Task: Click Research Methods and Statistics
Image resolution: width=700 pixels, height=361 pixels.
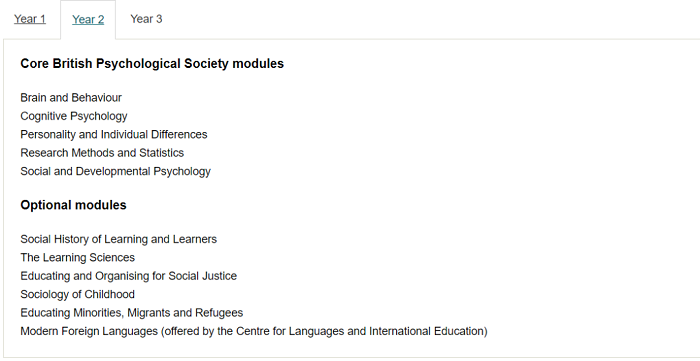Action: 102,153
